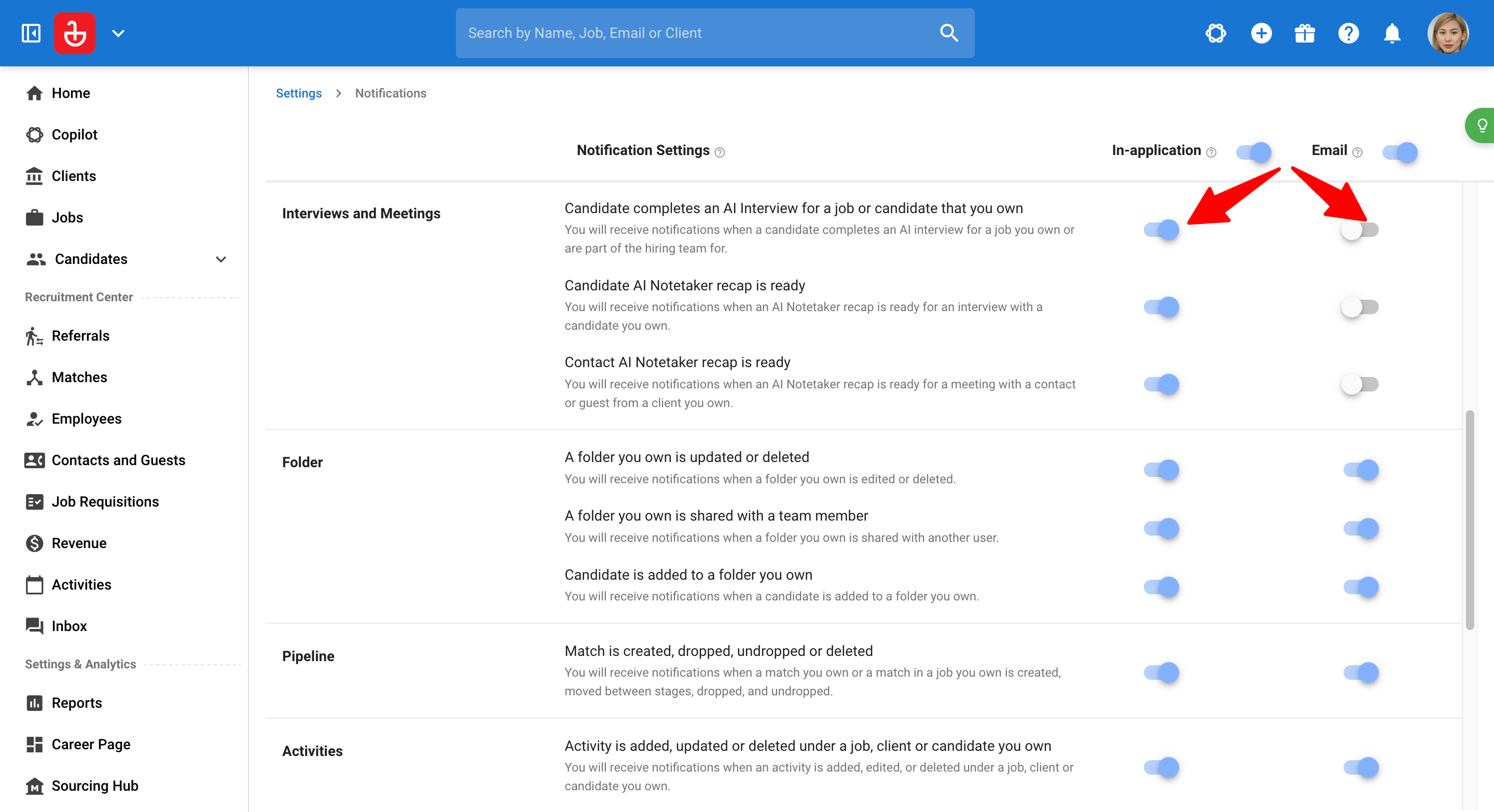Screen dimensions: 1494x812
Task: Collapse the sidebar panel icon
Action: 31,33
